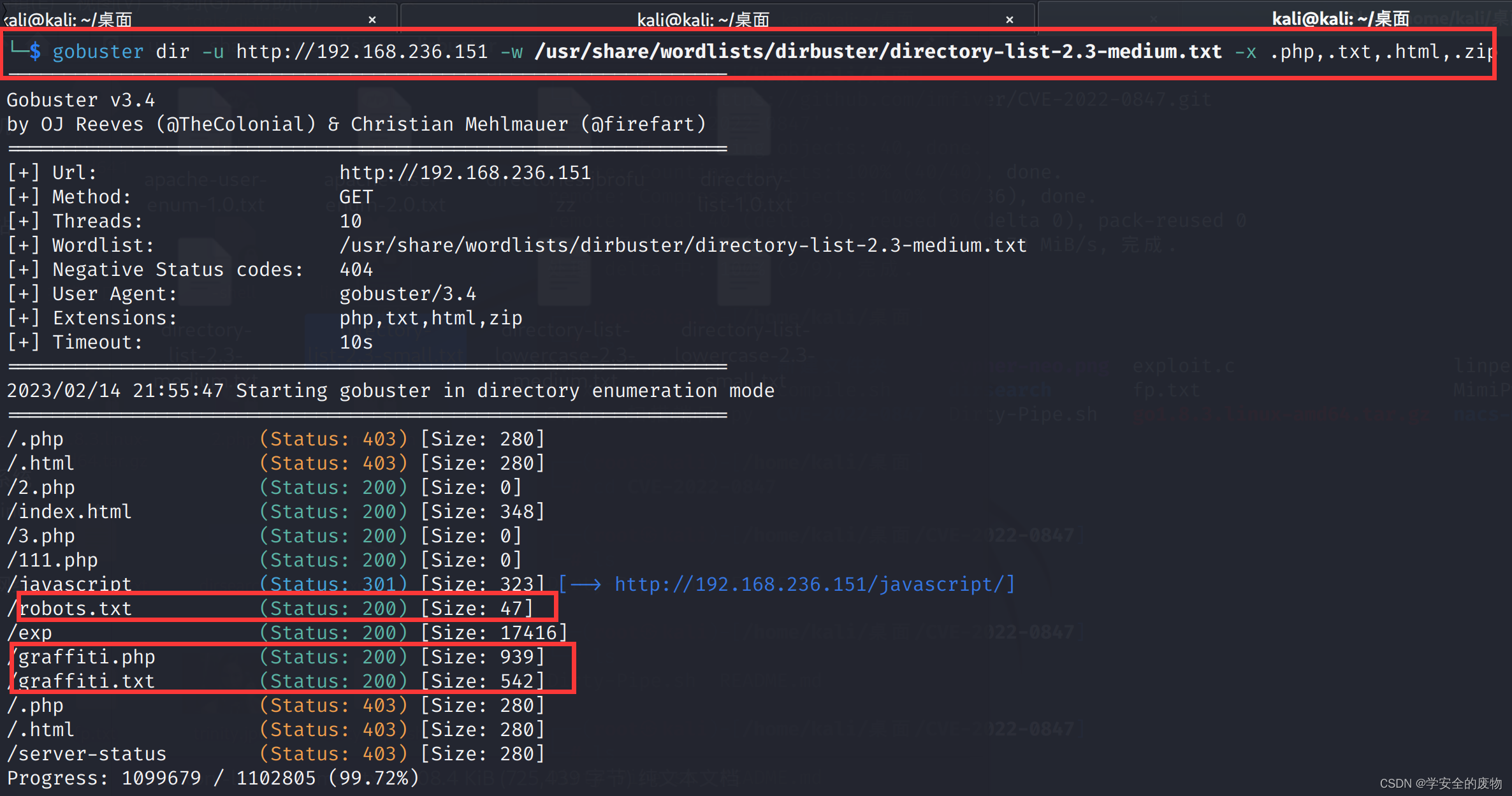Click the Threads value 10
This screenshot has height=796, width=1512.
[x=351, y=221]
